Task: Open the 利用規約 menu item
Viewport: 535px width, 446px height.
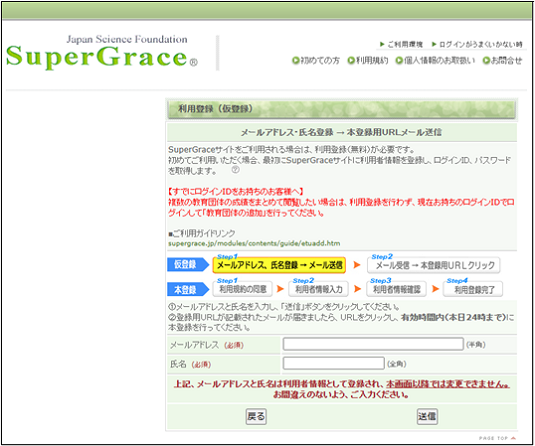Action: 372,61
